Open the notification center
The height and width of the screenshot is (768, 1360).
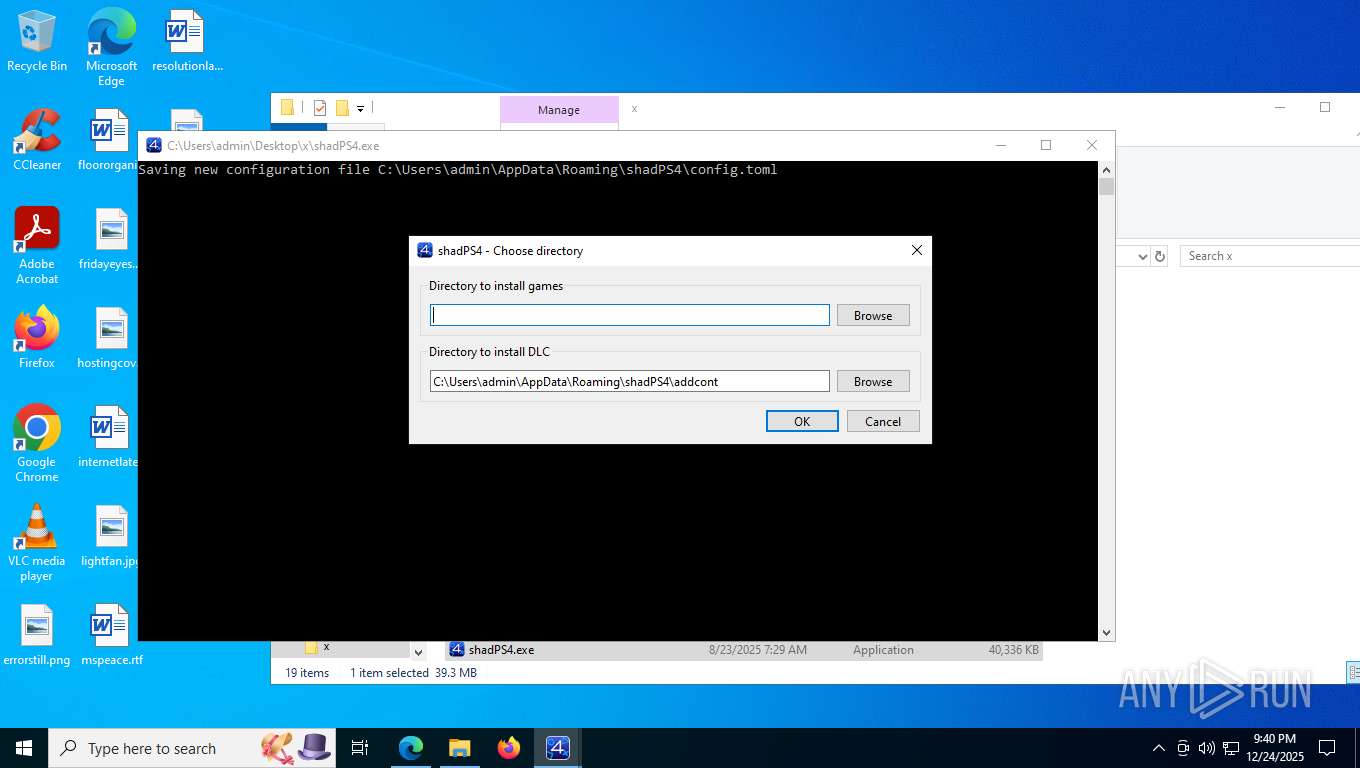[x=1327, y=748]
